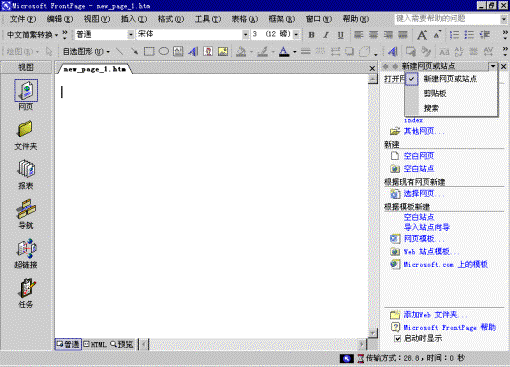510x367 pixels.
Task: Open the 报表 (Reports) view icon
Action: 26,175
